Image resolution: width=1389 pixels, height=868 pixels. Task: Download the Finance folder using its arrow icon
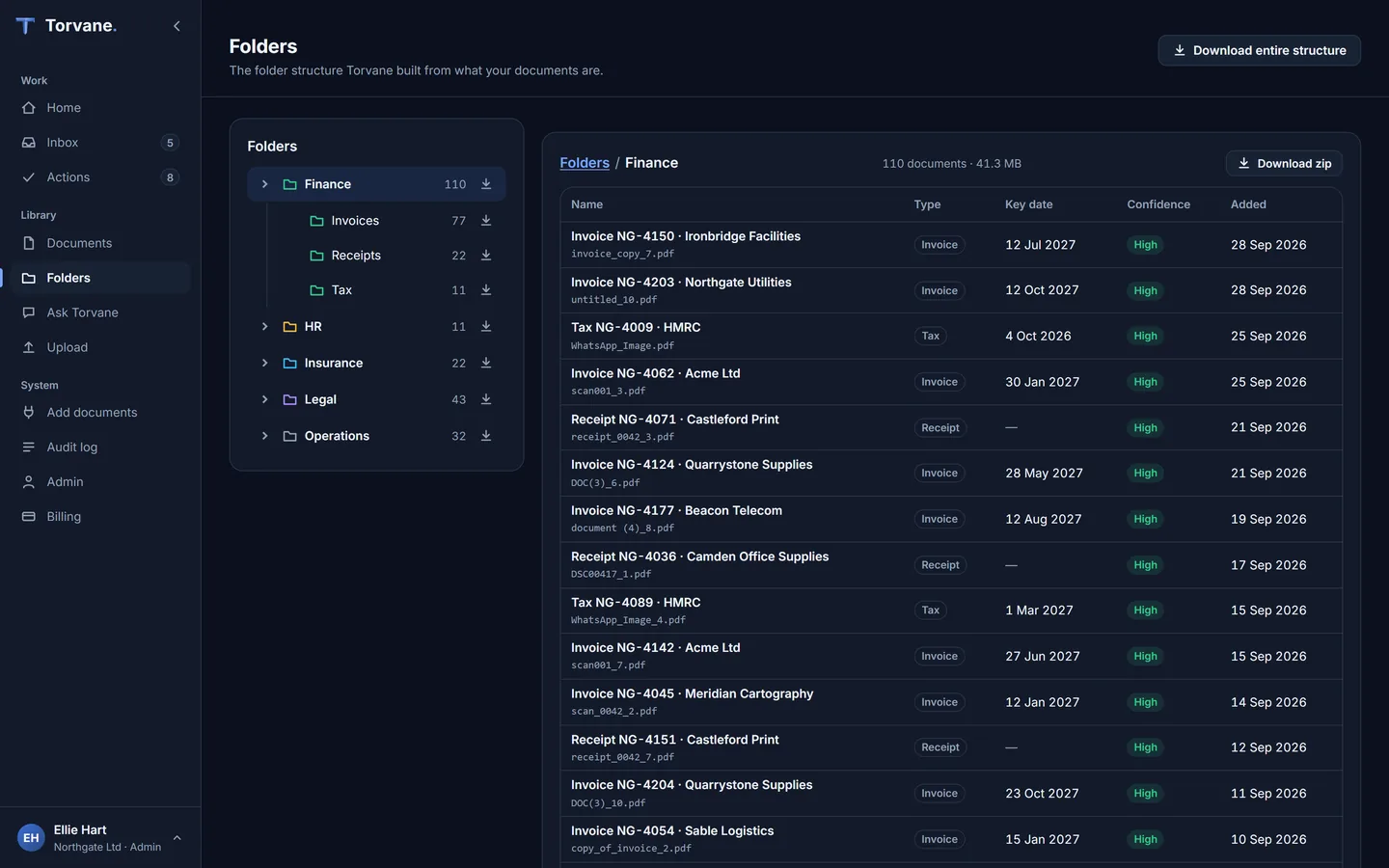486,184
